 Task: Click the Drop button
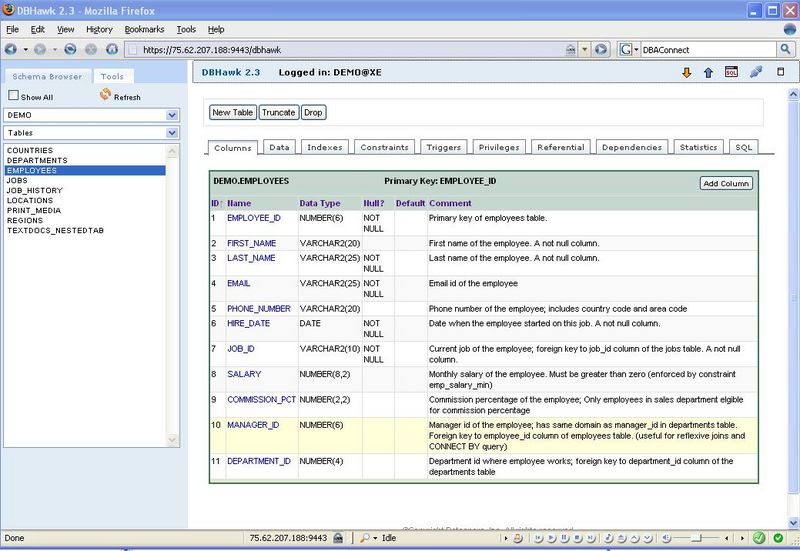click(313, 112)
